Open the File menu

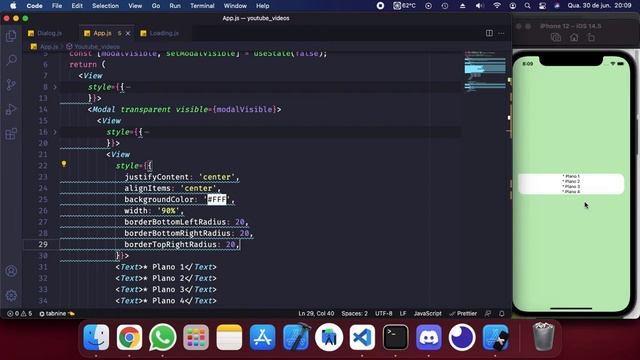(x=57, y=6)
